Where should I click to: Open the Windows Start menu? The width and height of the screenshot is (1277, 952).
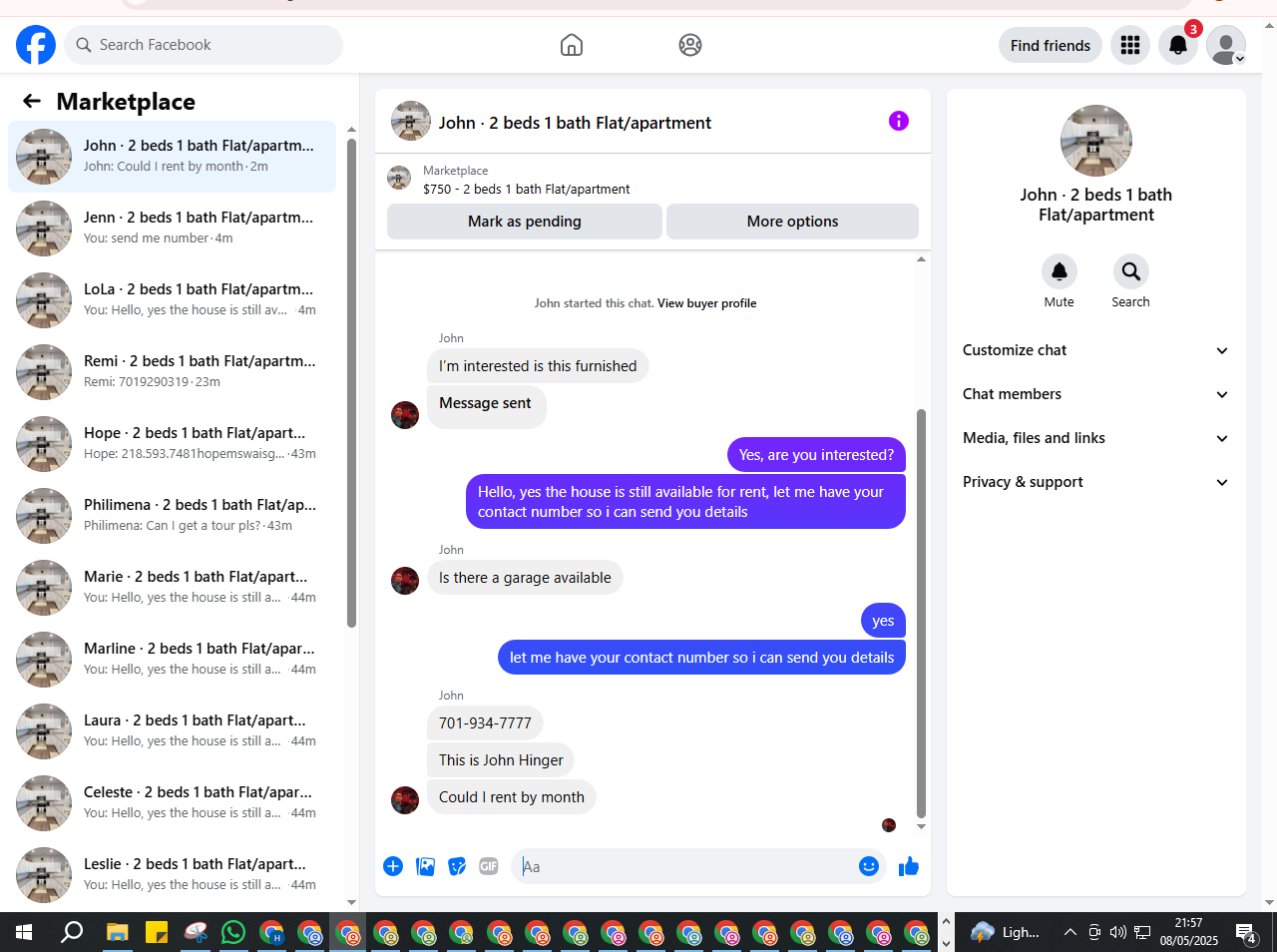coord(24,932)
